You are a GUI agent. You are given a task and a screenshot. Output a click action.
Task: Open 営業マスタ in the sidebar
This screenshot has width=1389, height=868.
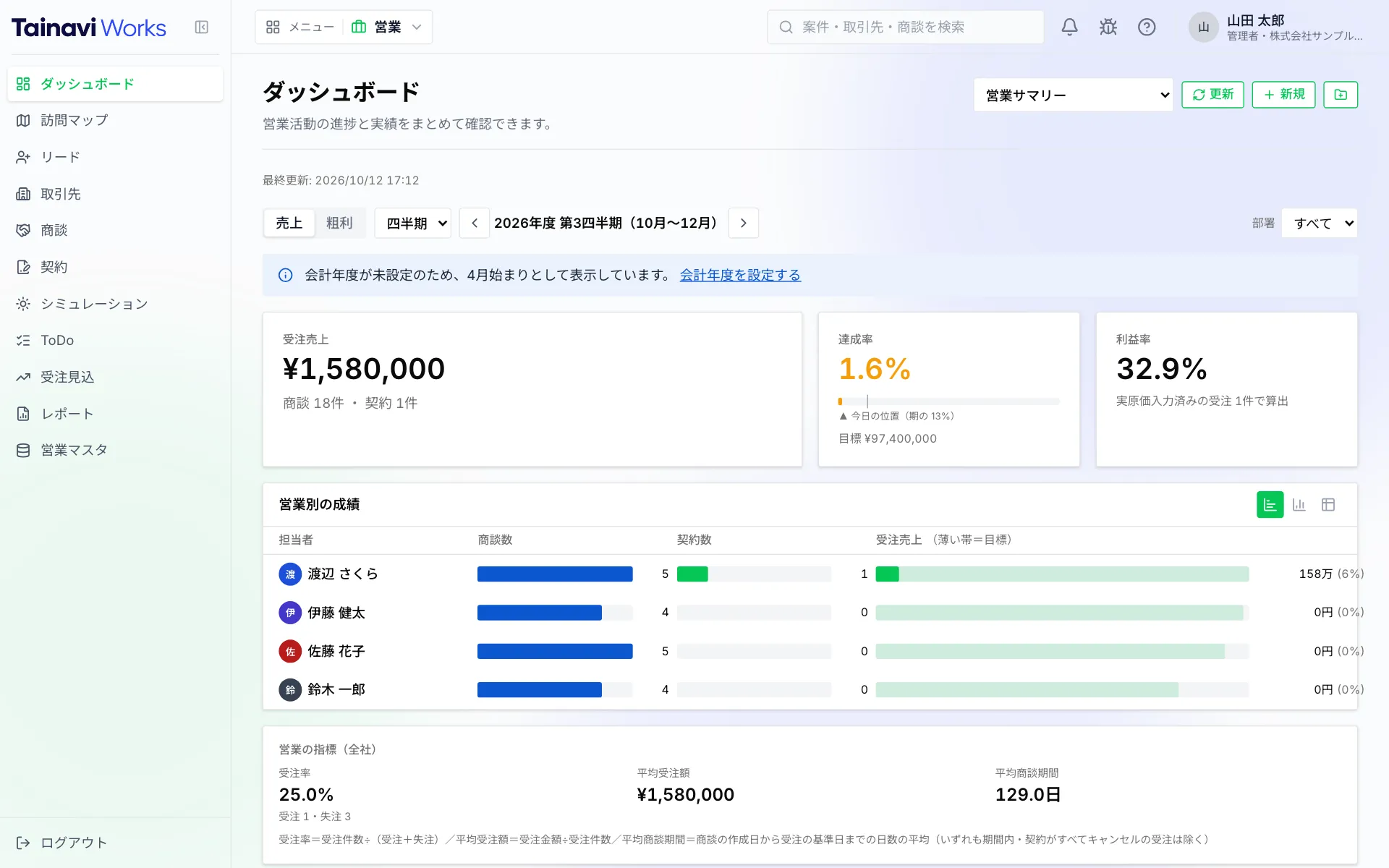tap(115, 450)
